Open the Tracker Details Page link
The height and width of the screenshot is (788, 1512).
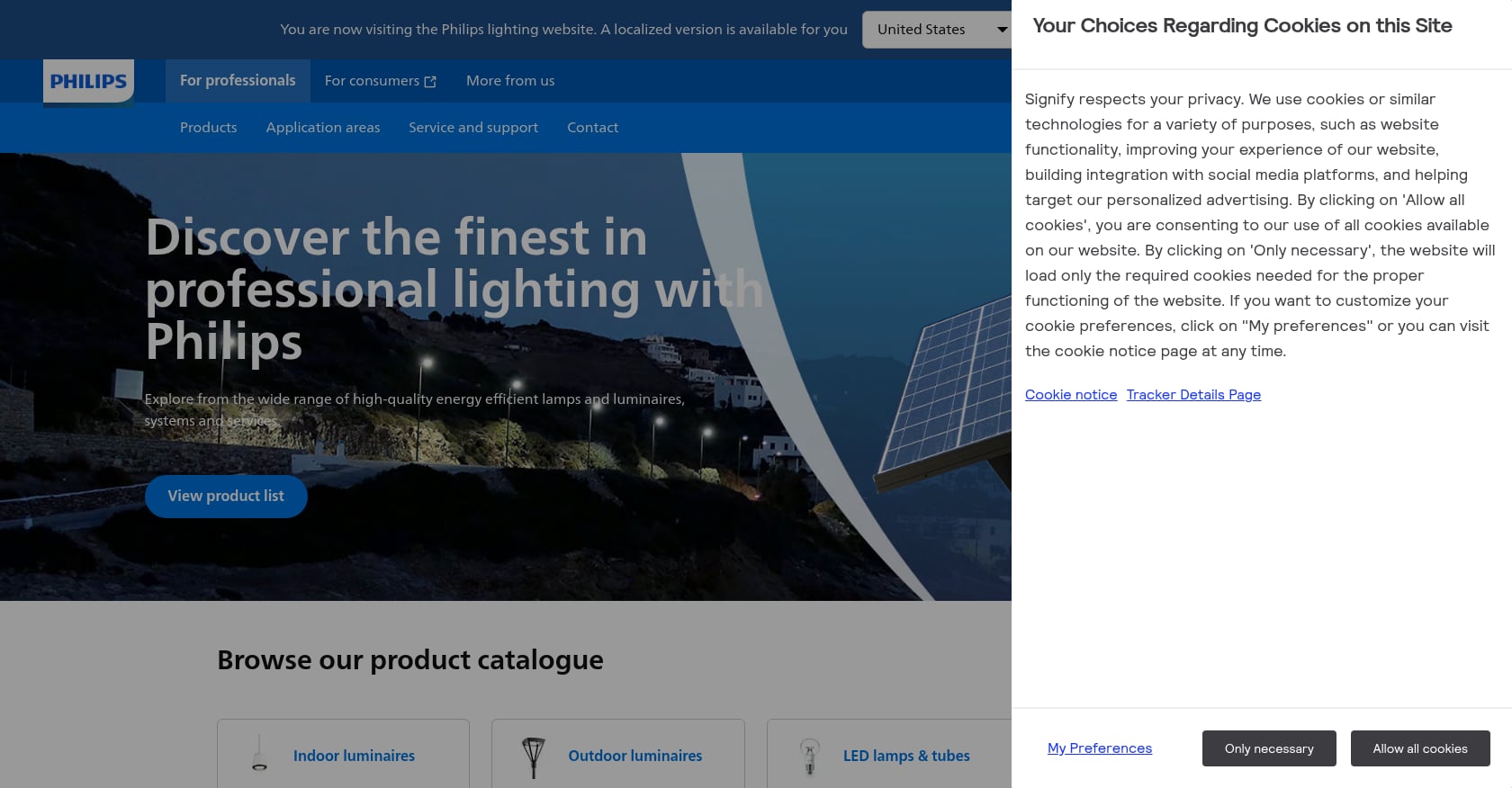pos(1193,395)
